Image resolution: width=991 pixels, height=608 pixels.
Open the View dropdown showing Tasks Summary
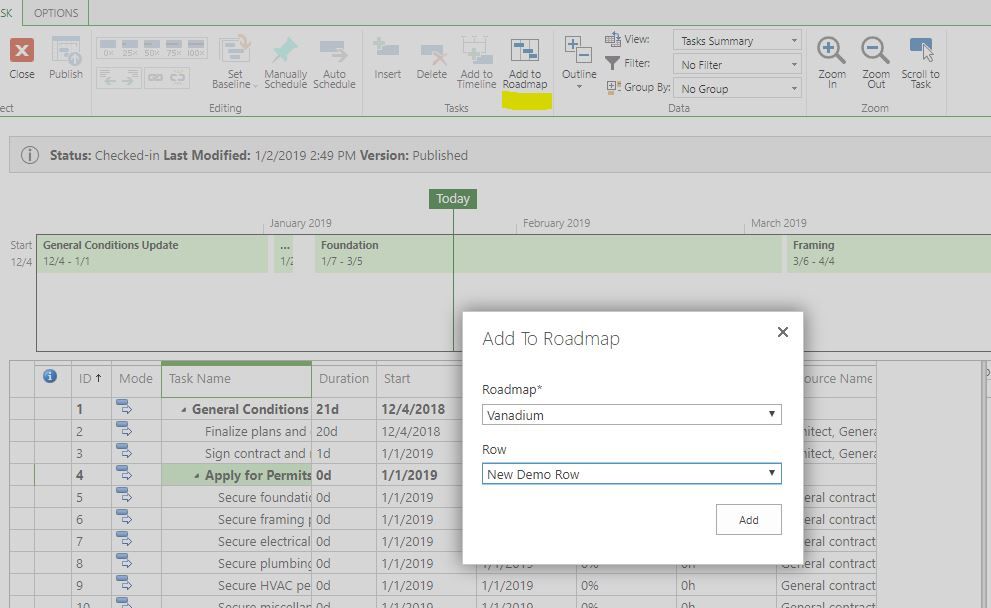click(x=738, y=41)
